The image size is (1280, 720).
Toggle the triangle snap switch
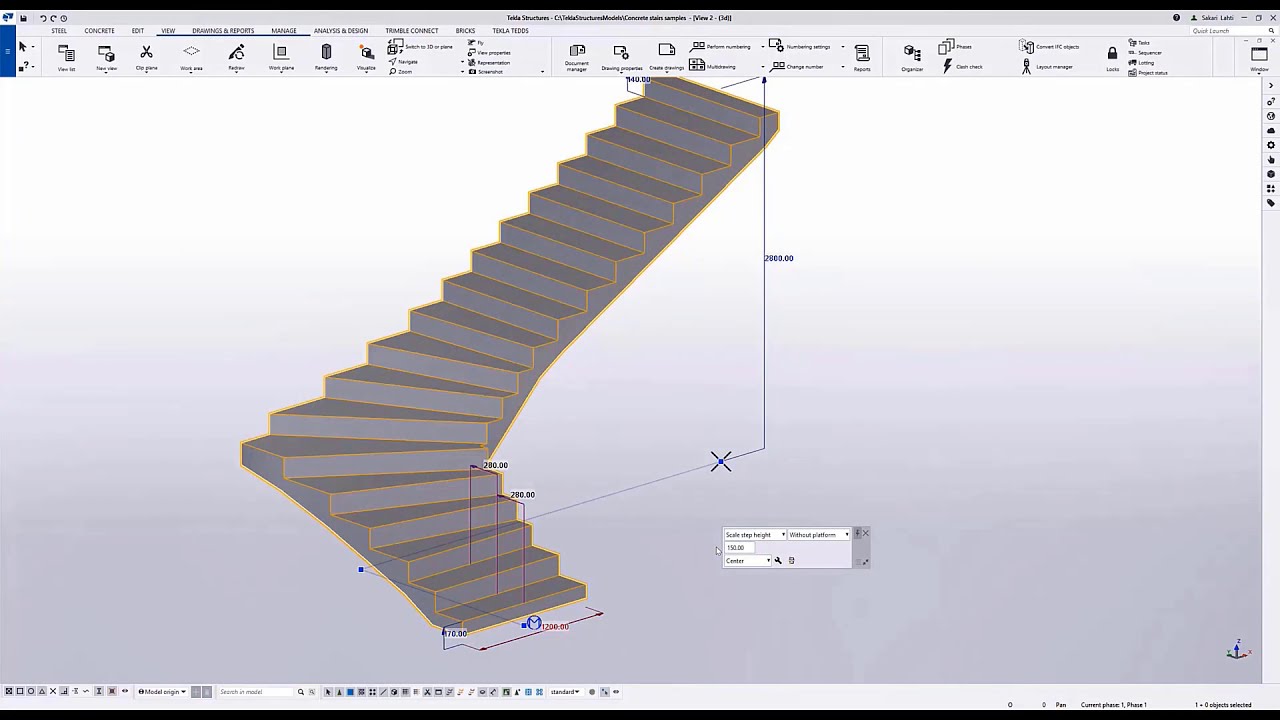coord(42,692)
